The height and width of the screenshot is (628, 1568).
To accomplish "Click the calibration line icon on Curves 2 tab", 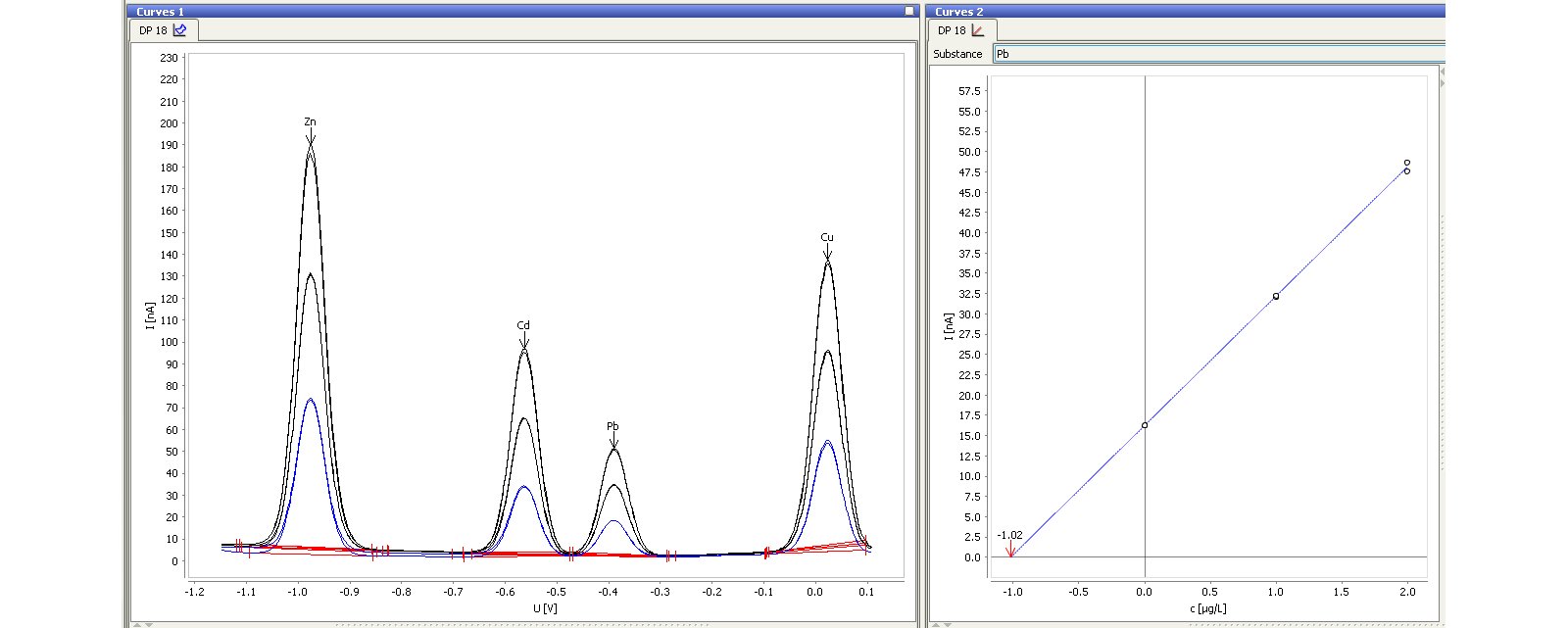I will pos(978,30).
